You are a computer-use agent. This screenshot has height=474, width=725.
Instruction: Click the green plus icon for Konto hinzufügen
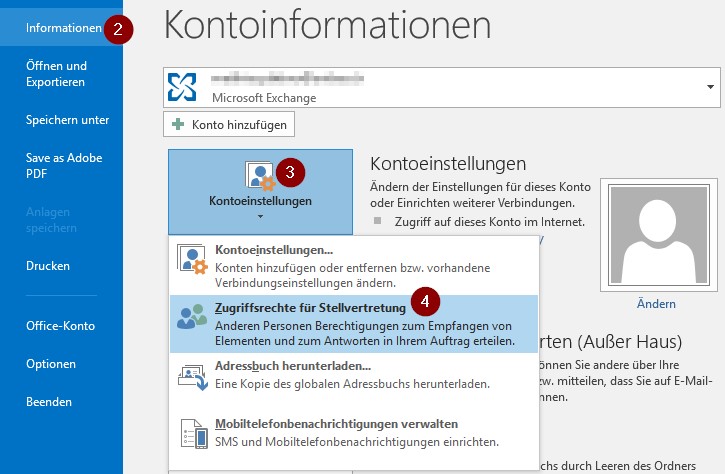(x=177, y=125)
